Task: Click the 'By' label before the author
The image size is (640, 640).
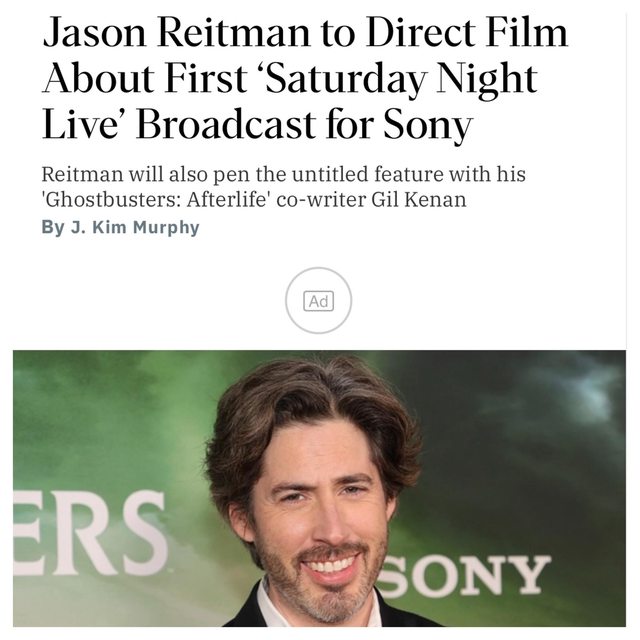Action: 53,227
